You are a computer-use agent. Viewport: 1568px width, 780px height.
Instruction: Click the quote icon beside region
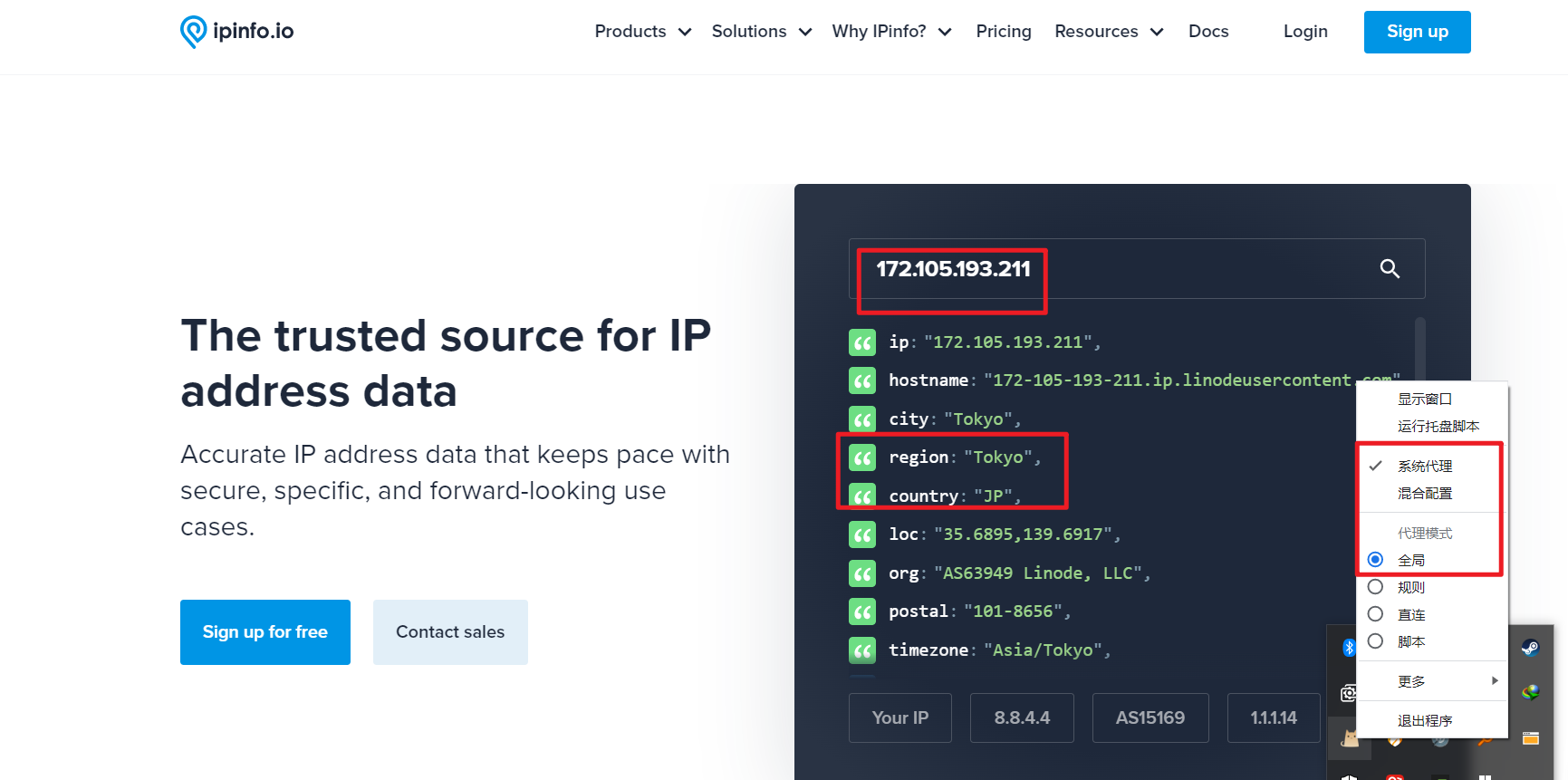[x=862, y=457]
